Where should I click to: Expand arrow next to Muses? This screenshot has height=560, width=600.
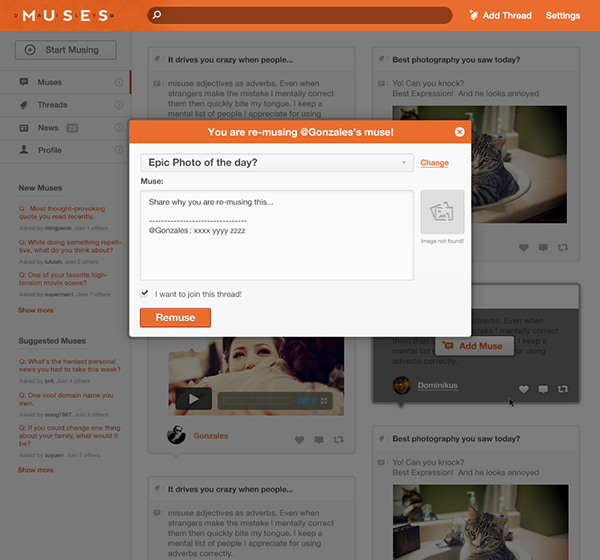(x=119, y=82)
